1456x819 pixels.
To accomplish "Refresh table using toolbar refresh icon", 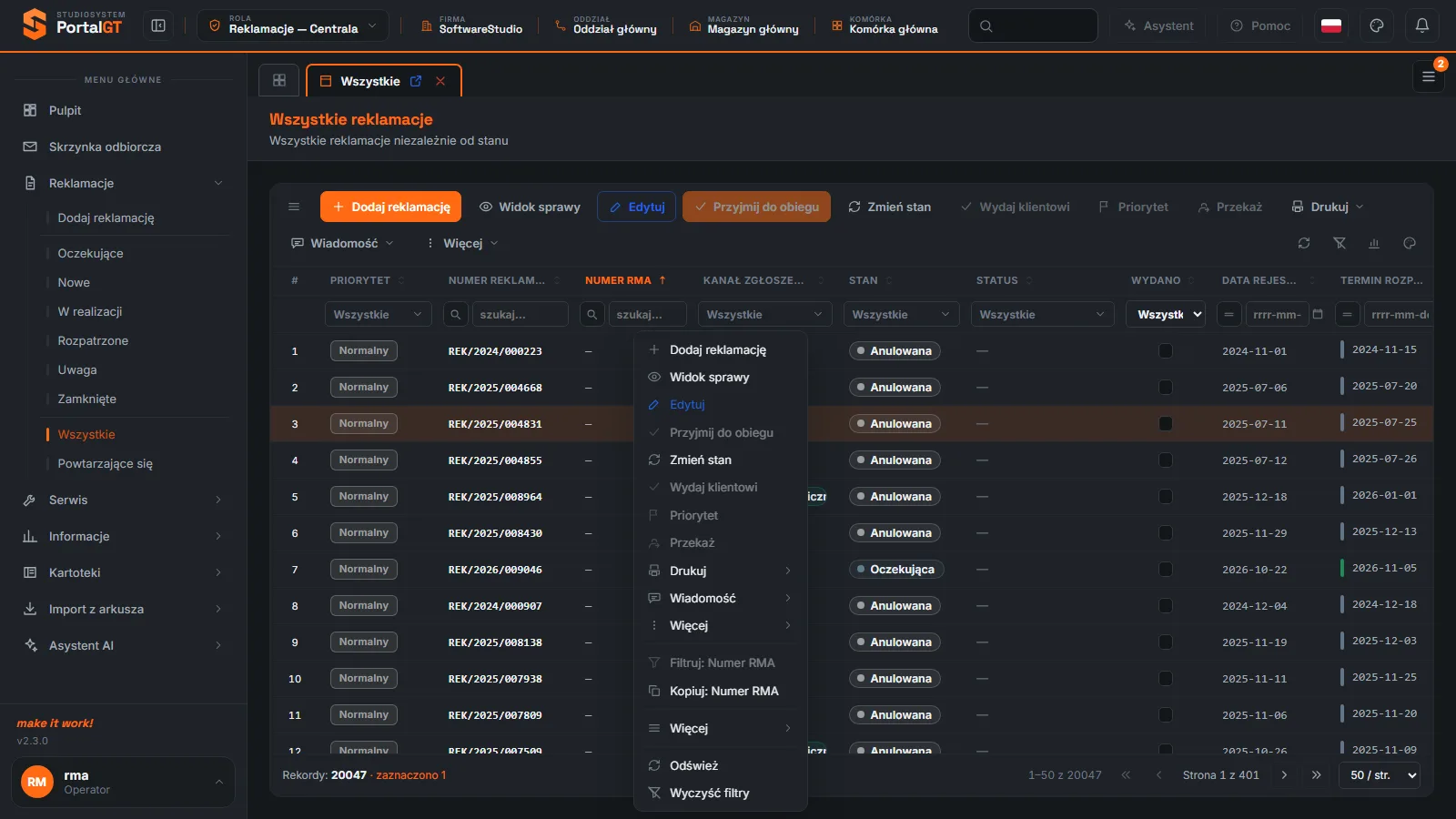I will click(x=1304, y=243).
